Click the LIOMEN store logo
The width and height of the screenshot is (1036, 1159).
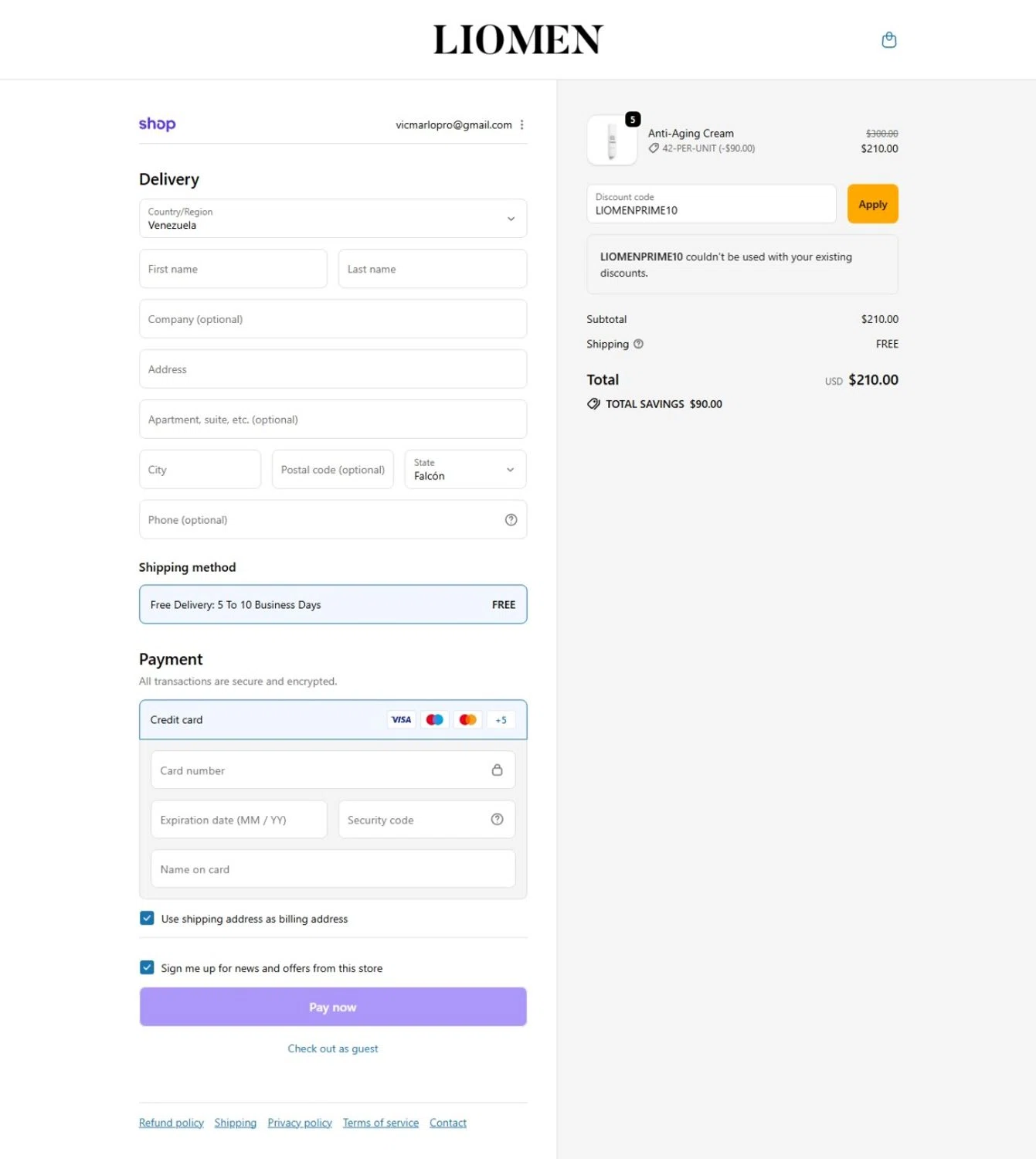pos(518,39)
